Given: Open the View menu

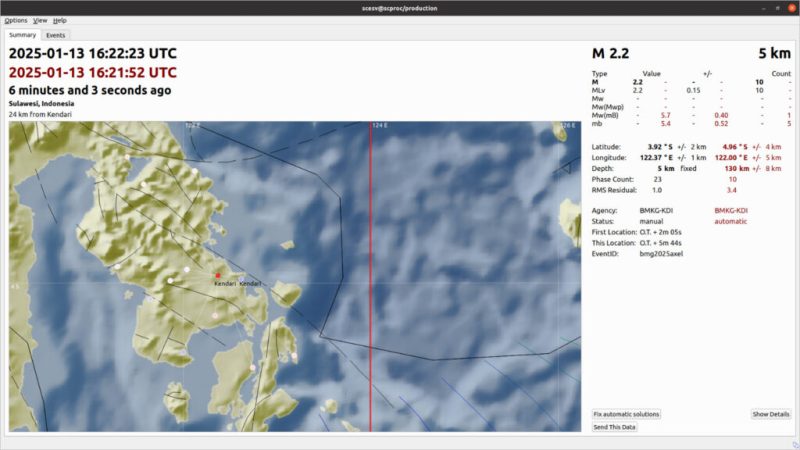Looking at the screenshot, I should coord(40,20).
